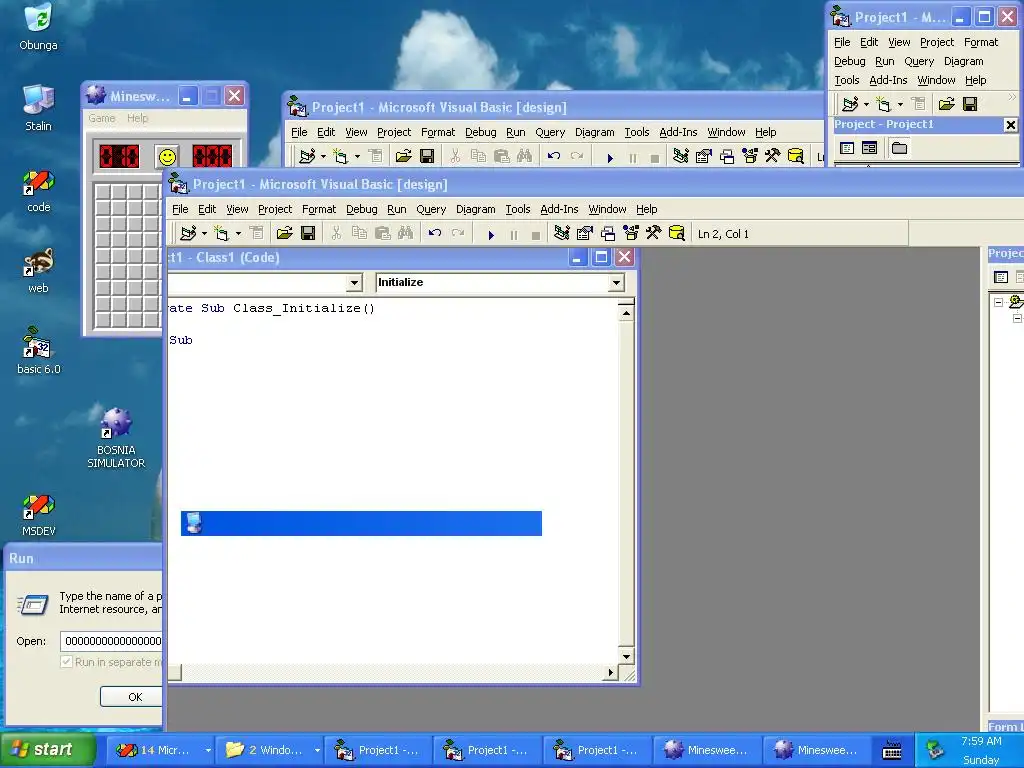
Task: Click the Paste icon in front window toolbar
Action: [x=383, y=233]
